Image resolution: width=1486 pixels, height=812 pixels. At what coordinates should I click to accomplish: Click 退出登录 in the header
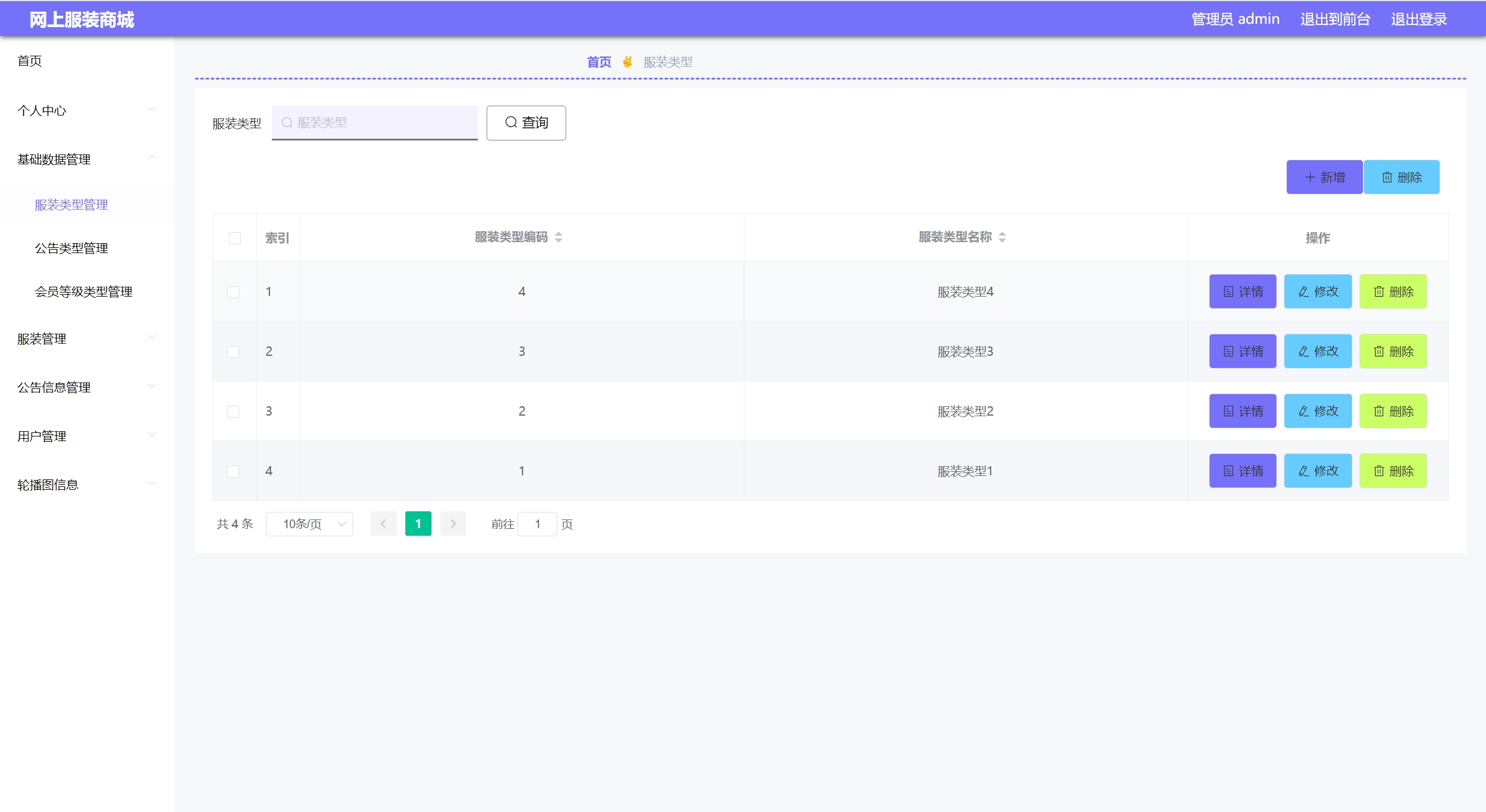[x=1418, y=19]
